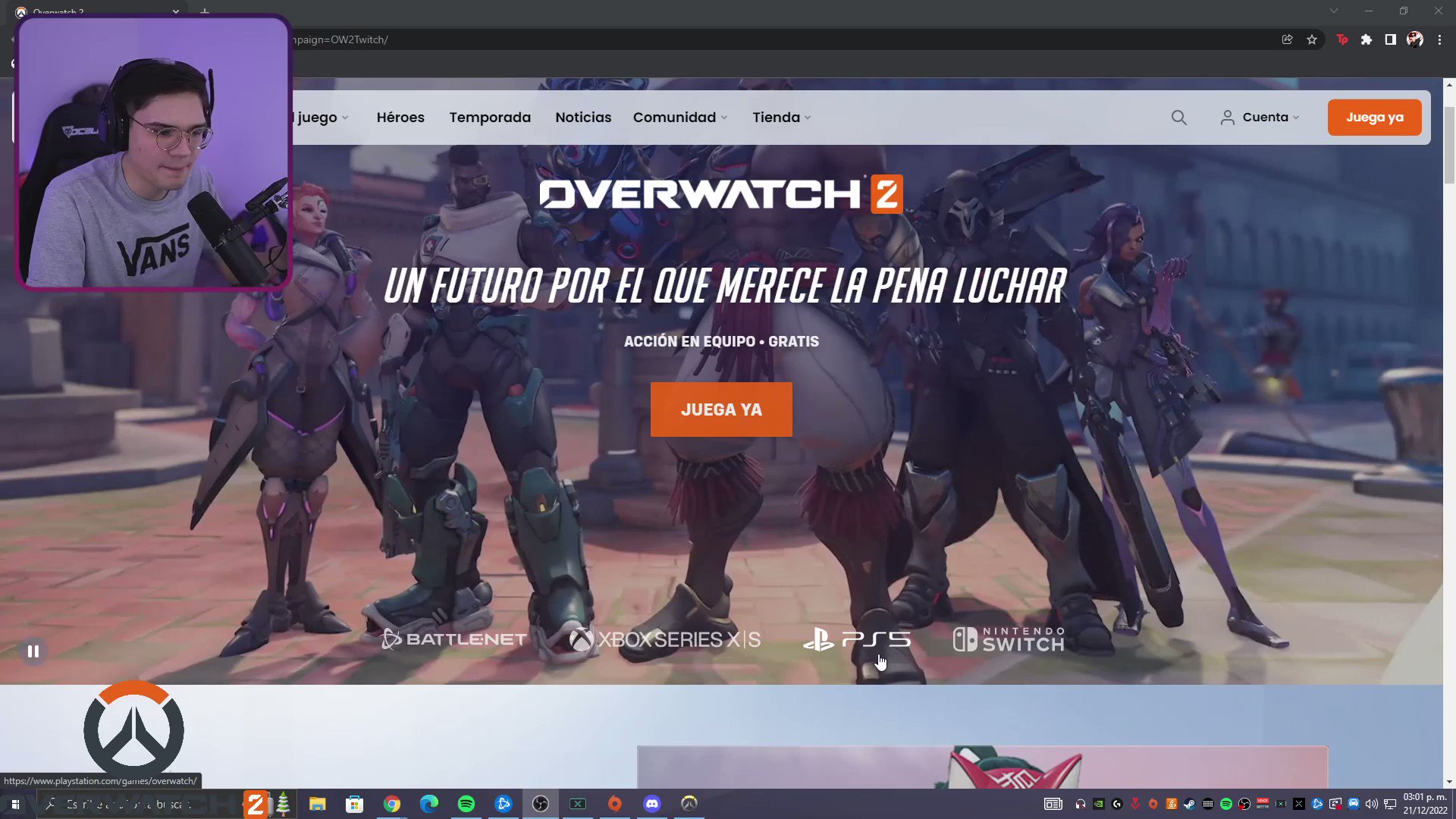Click the pink thumbnail image below hero
Screen dimensions: 1456x819
(982, 767)
